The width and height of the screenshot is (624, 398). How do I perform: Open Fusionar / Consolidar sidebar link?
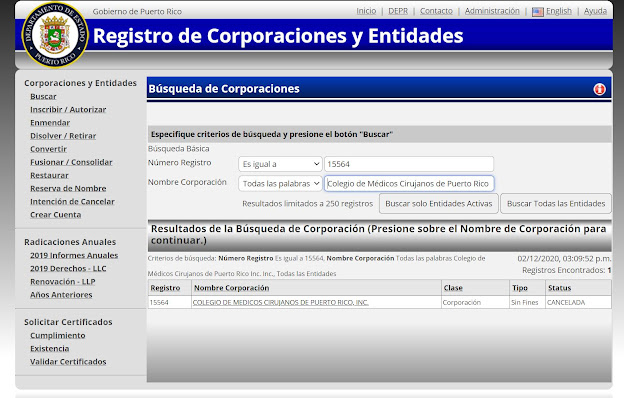pos(71,162)
